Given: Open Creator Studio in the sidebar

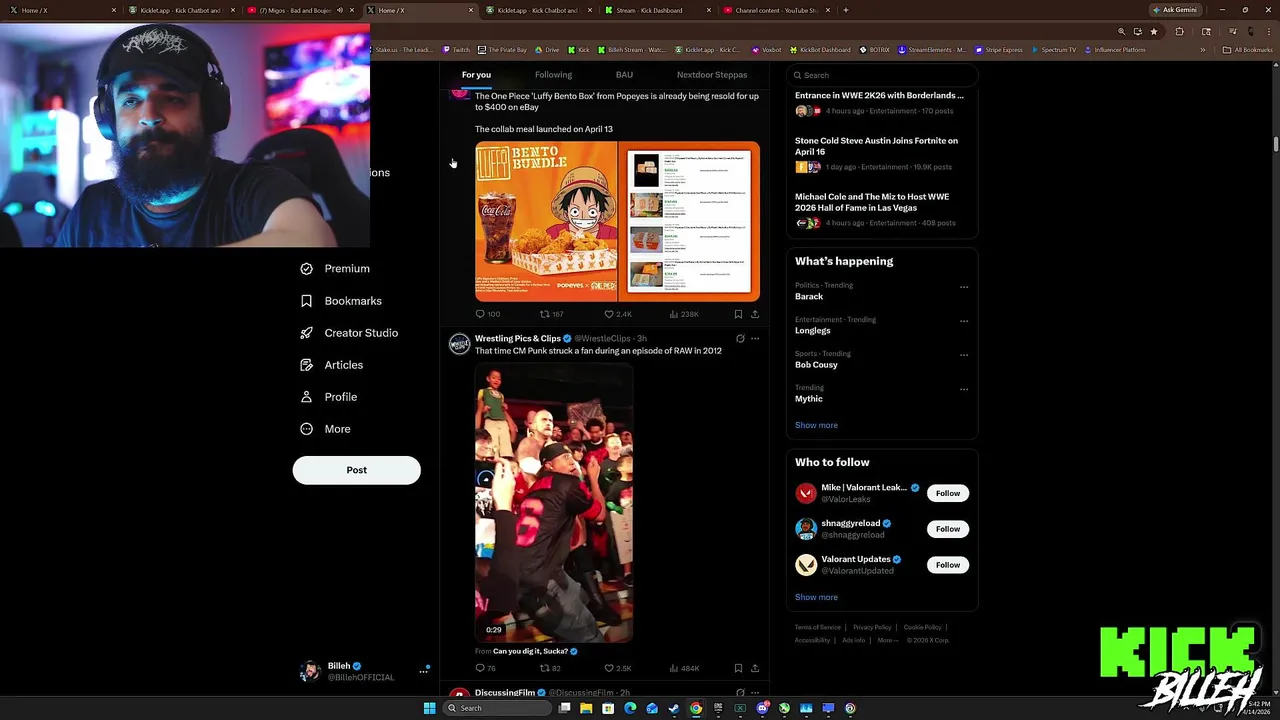Looking at the screenshot, I should [x=349, y=332].
